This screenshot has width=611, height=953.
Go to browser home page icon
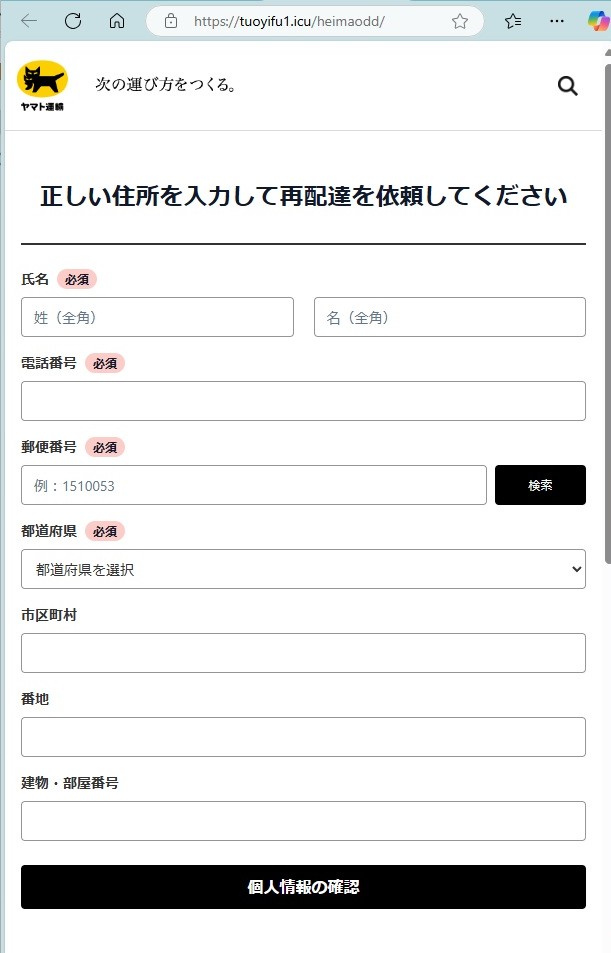(x=117, y=21)
